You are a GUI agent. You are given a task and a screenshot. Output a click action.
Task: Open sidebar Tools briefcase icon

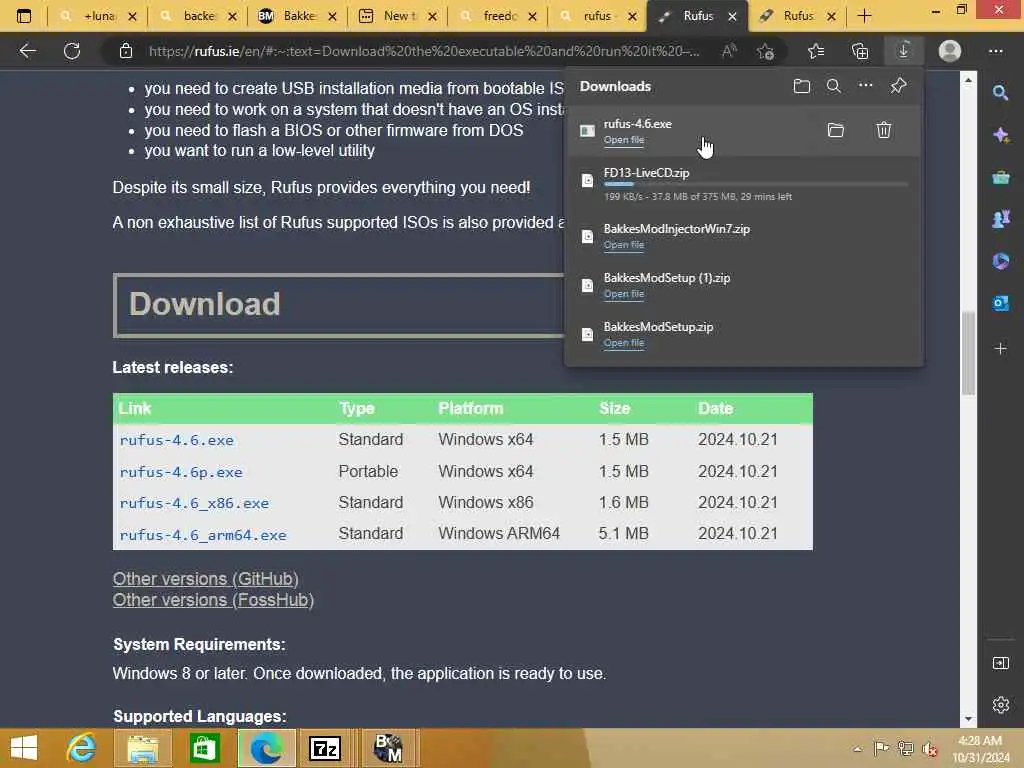point(1000,177)
